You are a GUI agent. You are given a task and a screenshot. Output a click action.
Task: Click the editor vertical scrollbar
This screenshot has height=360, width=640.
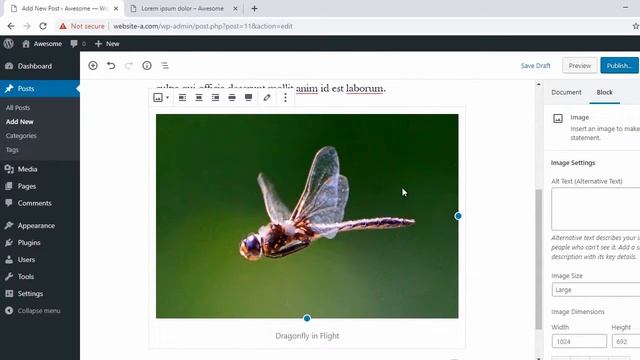point(539,259)
